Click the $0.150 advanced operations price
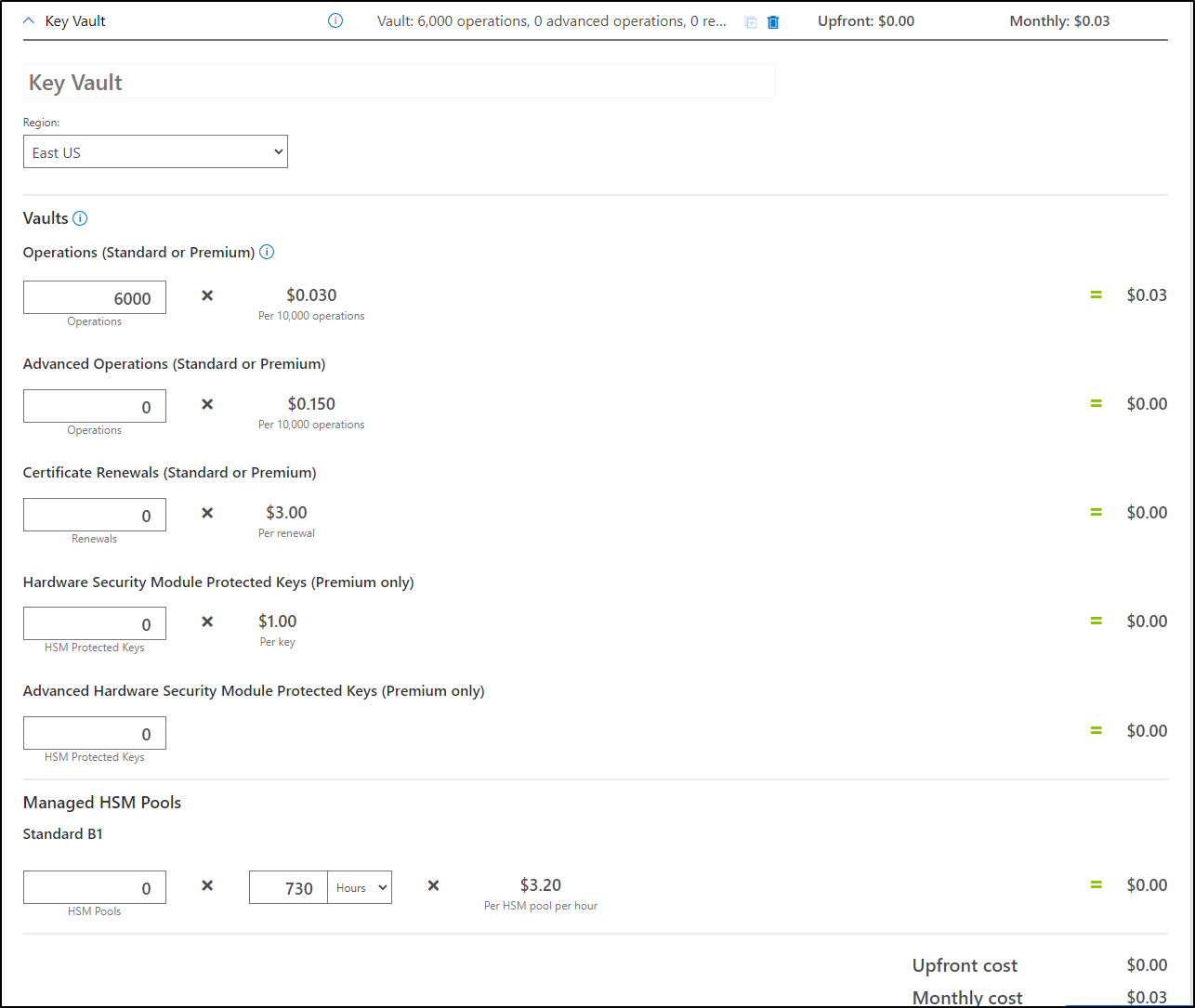 (311, 404)
